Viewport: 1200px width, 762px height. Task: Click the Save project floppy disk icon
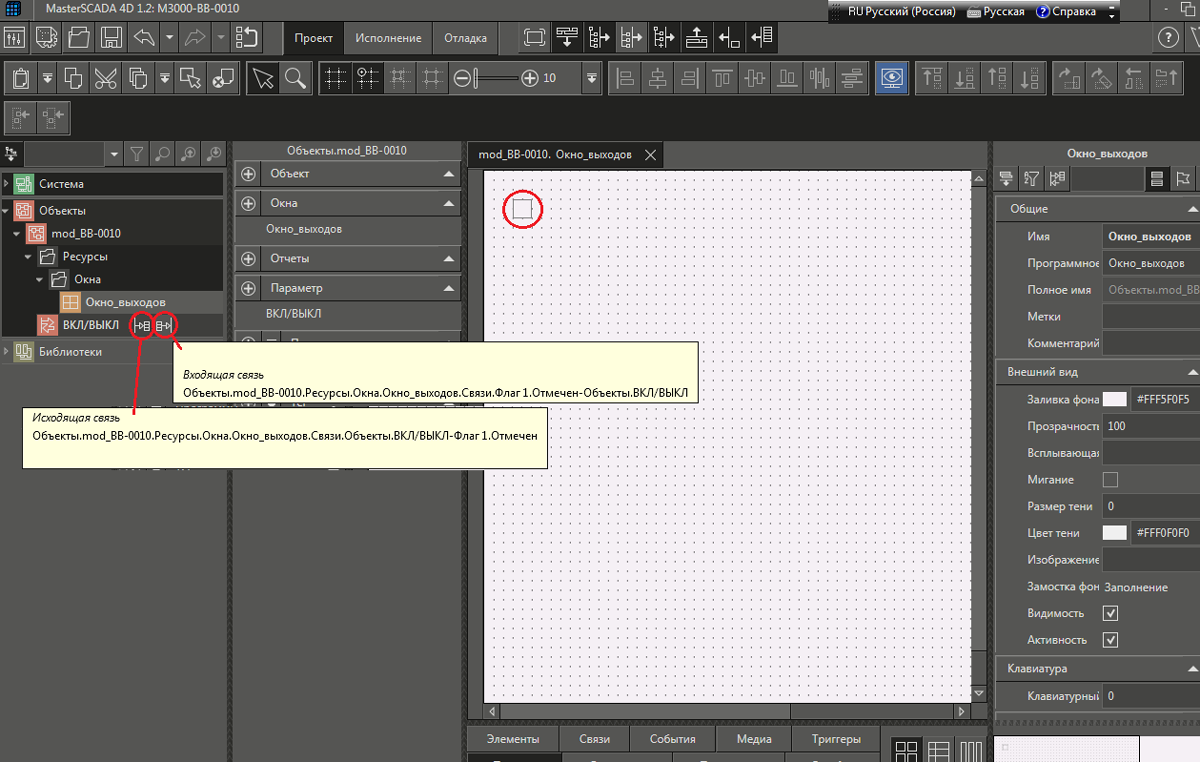[111, 38]
